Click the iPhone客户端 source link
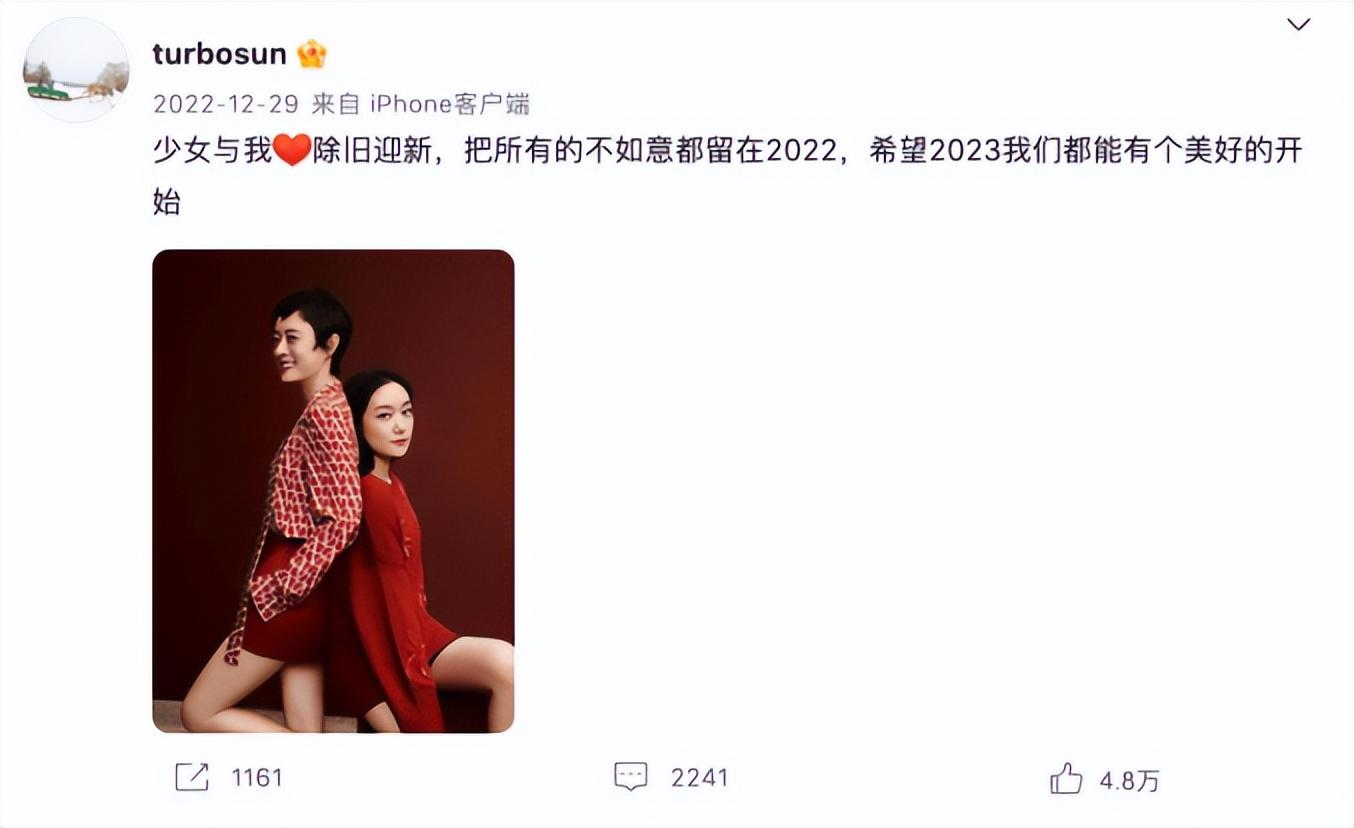This screenshot has height=828, width=1354. (x=450, y=103)
